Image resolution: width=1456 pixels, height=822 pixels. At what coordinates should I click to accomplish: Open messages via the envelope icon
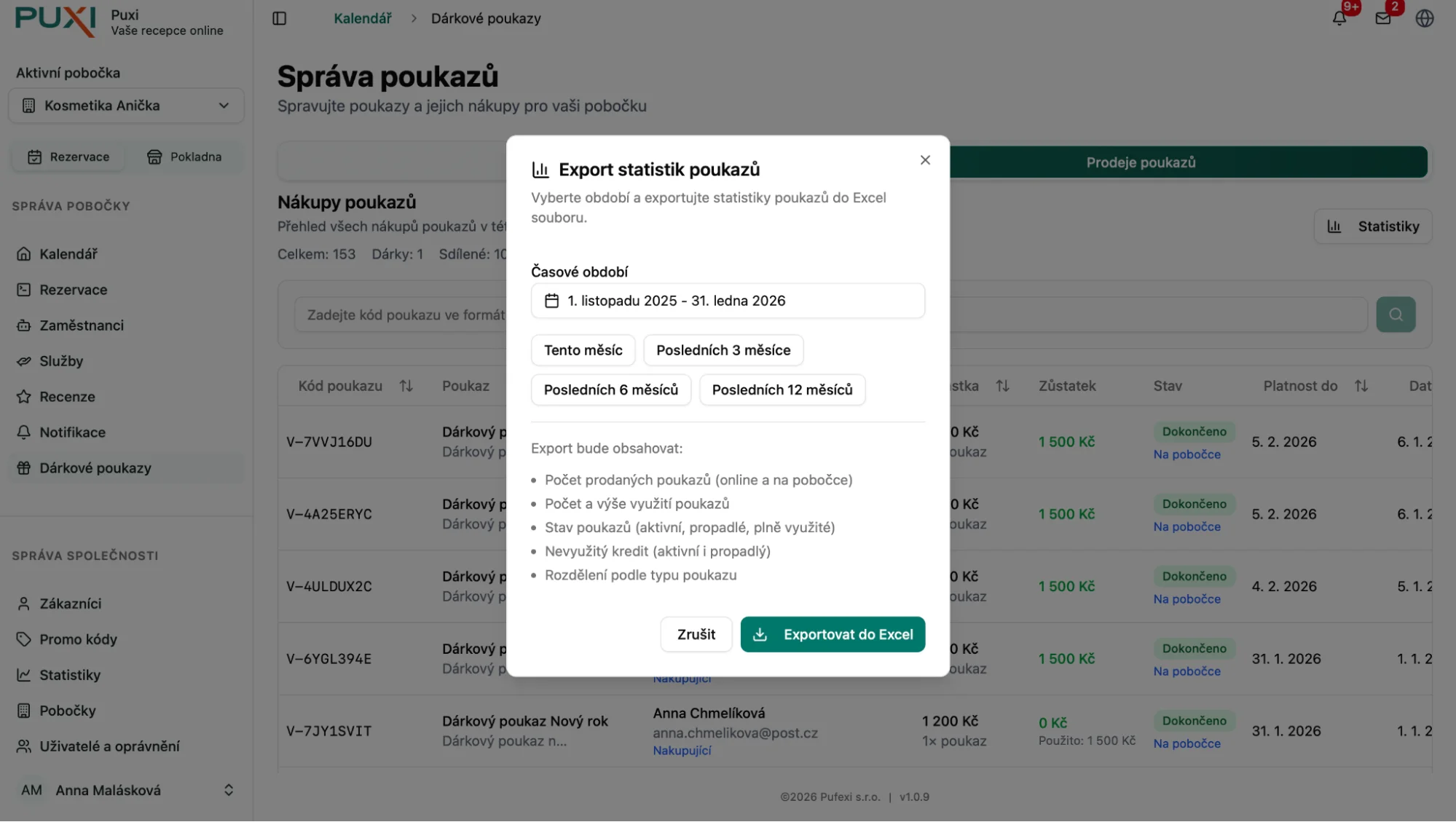[x=1382, y=17]
